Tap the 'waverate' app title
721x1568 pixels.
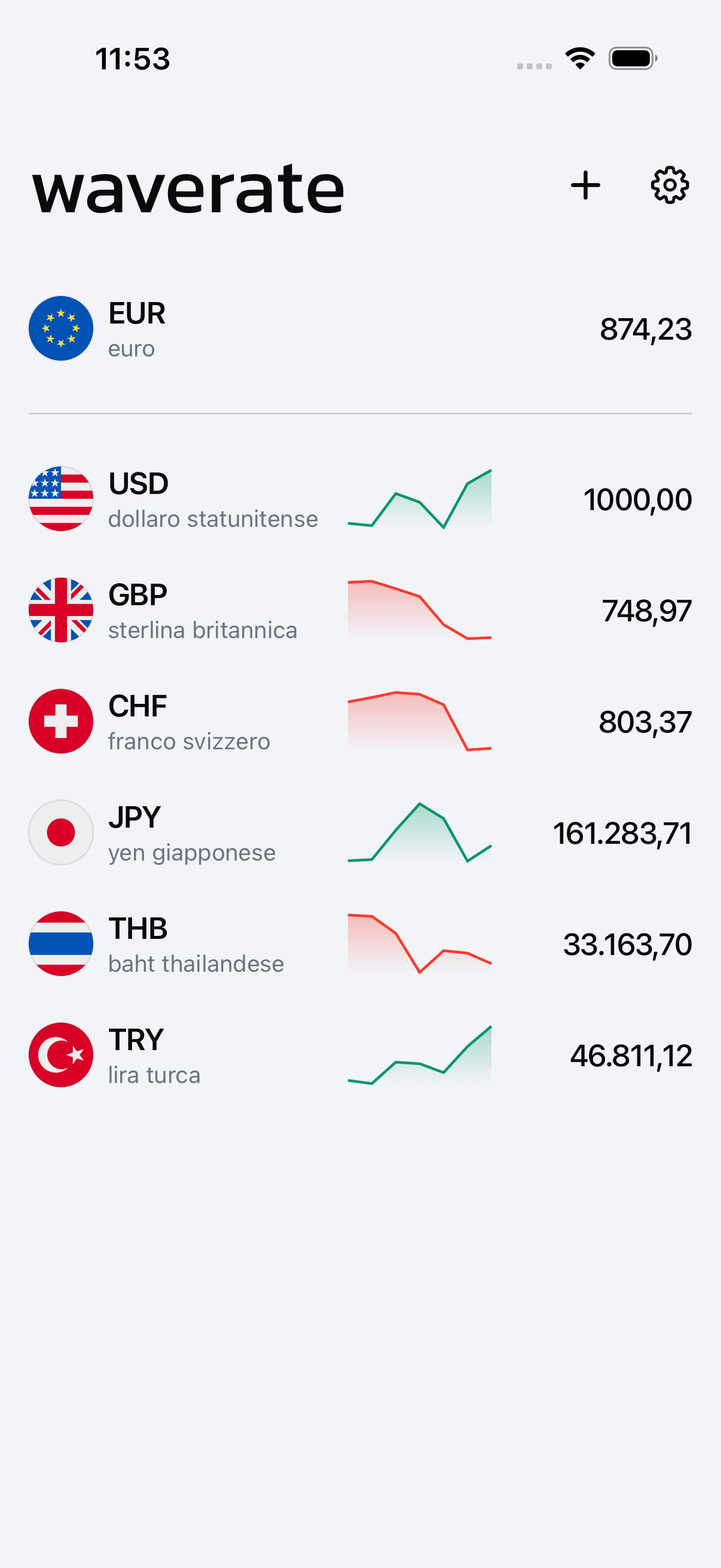tap(188, 189)
